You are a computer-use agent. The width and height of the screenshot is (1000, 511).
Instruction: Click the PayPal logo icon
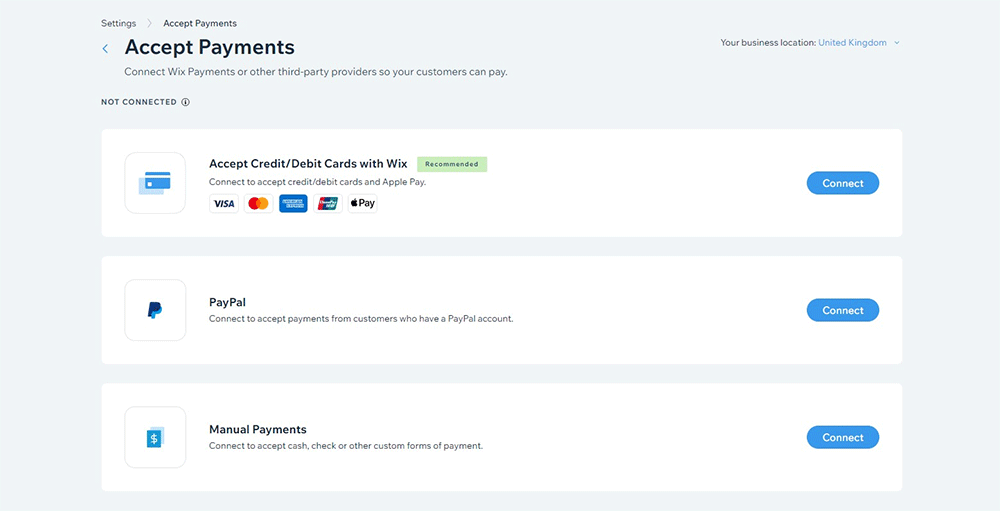pos(155,310)
